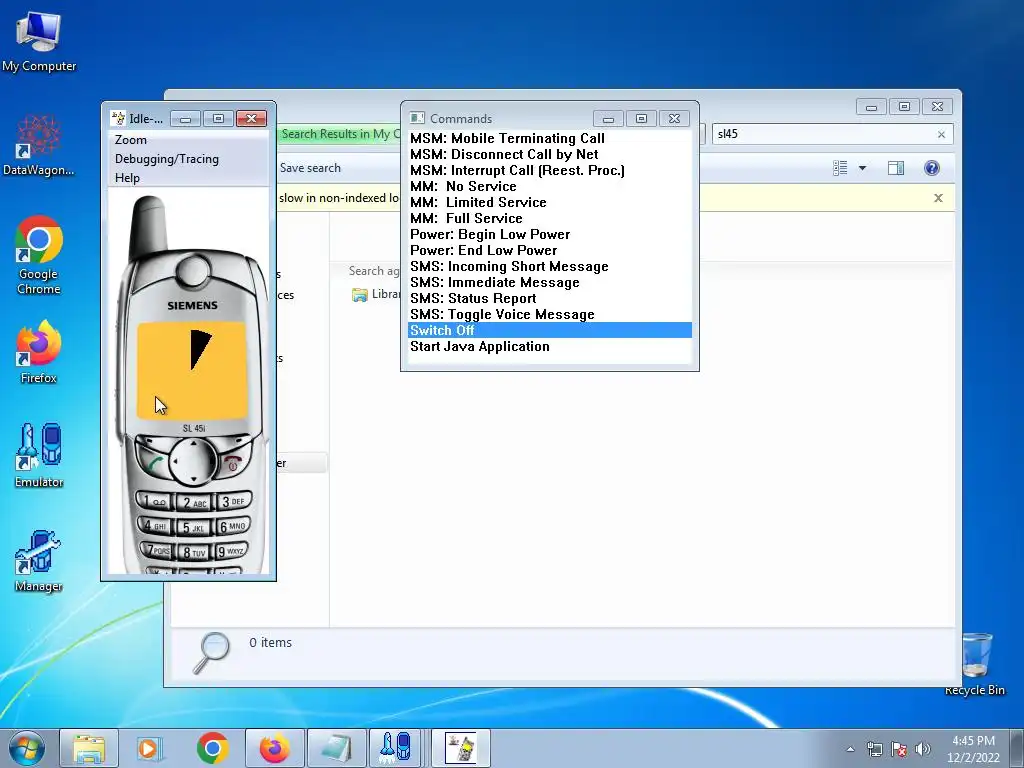Image resolution: width=1024 pixels, height=768 pixels.
Task: Click phone keypad key 6 MNO
Action: click(232, 526)
